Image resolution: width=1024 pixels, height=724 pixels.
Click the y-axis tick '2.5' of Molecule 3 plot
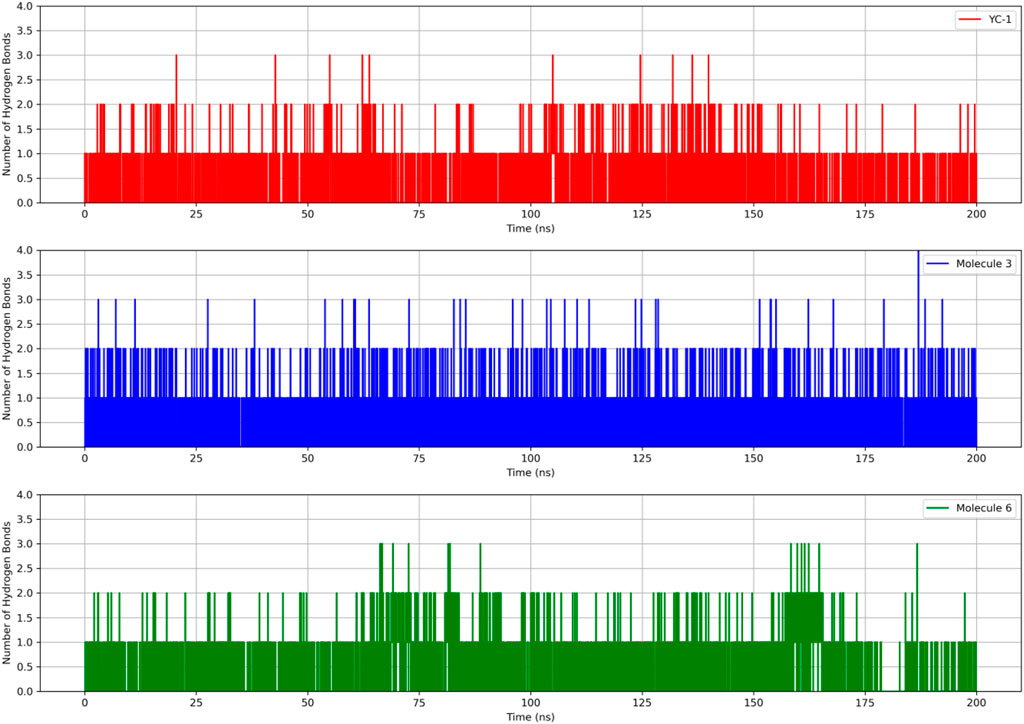tap(24, 324)
